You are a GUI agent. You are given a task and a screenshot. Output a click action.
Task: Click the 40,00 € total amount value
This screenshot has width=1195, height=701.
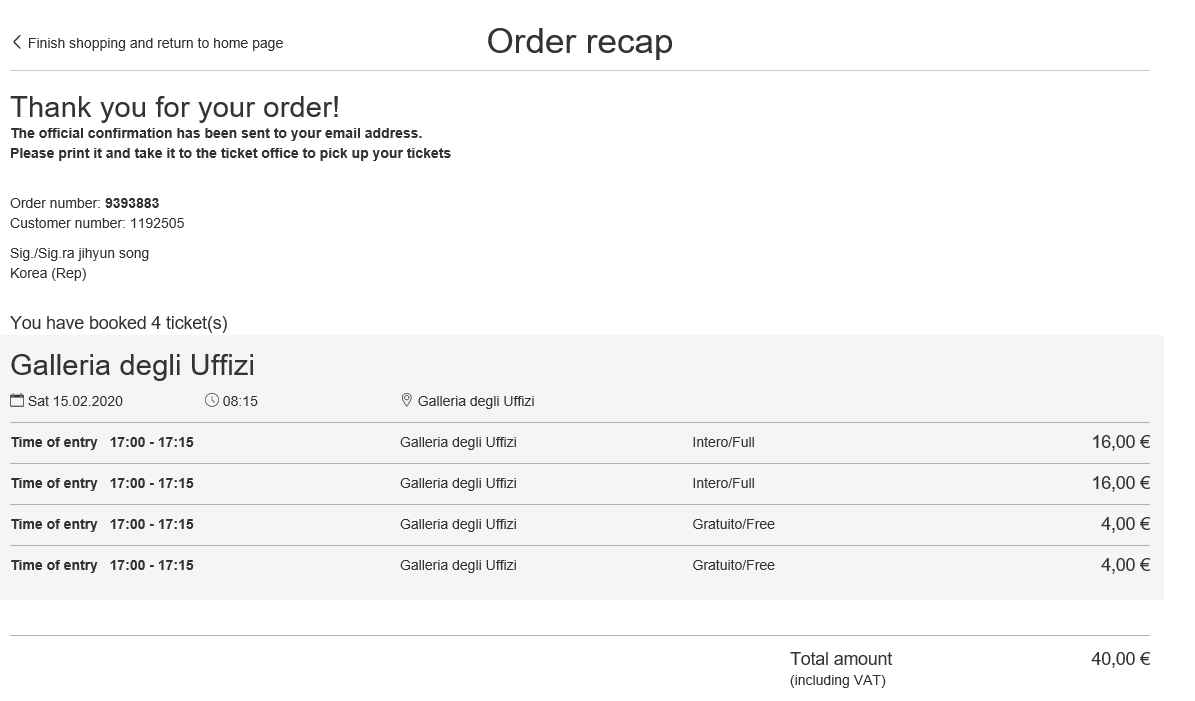[x=1120, y=659]
